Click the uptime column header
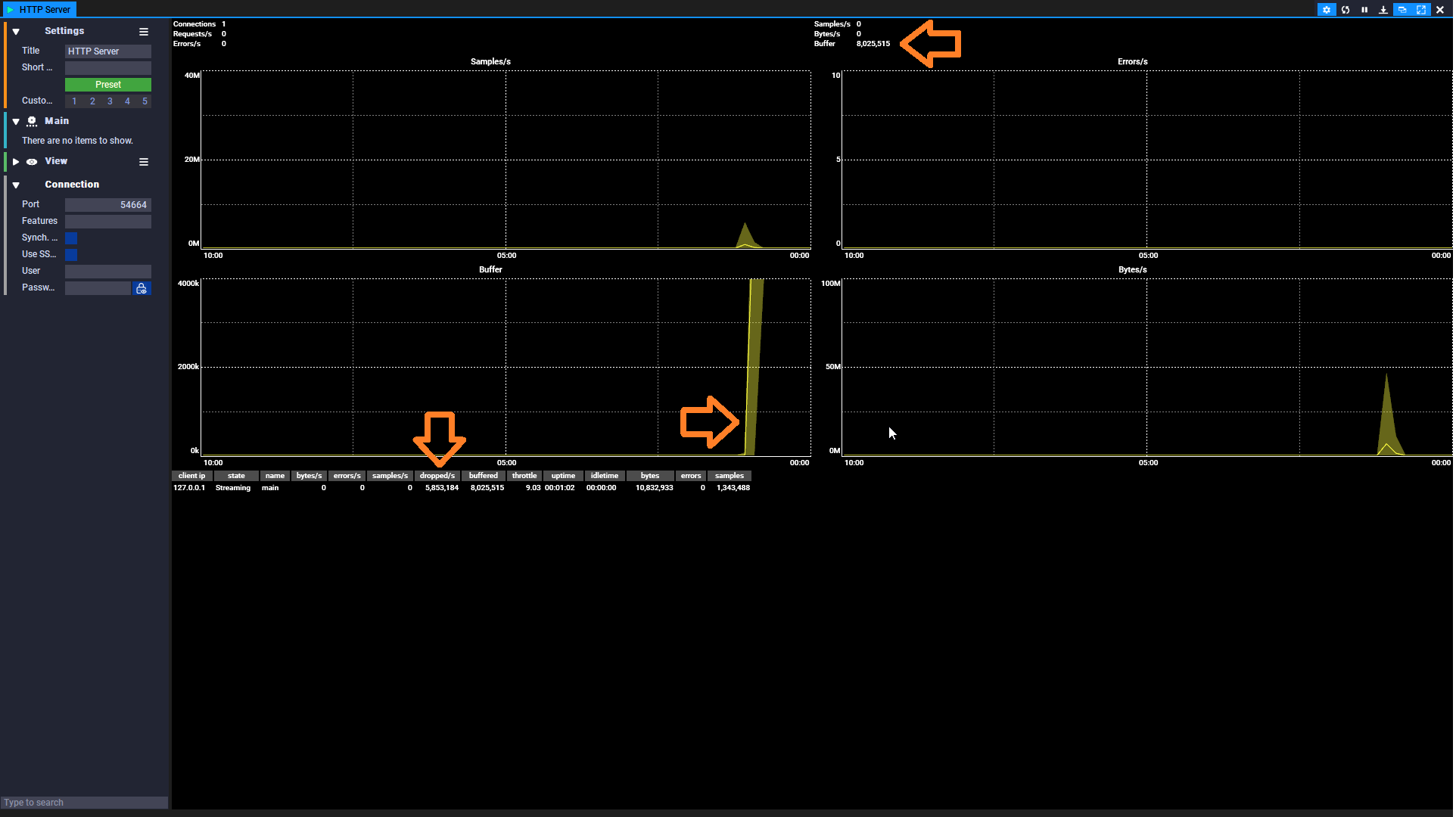 pos(564,477)
